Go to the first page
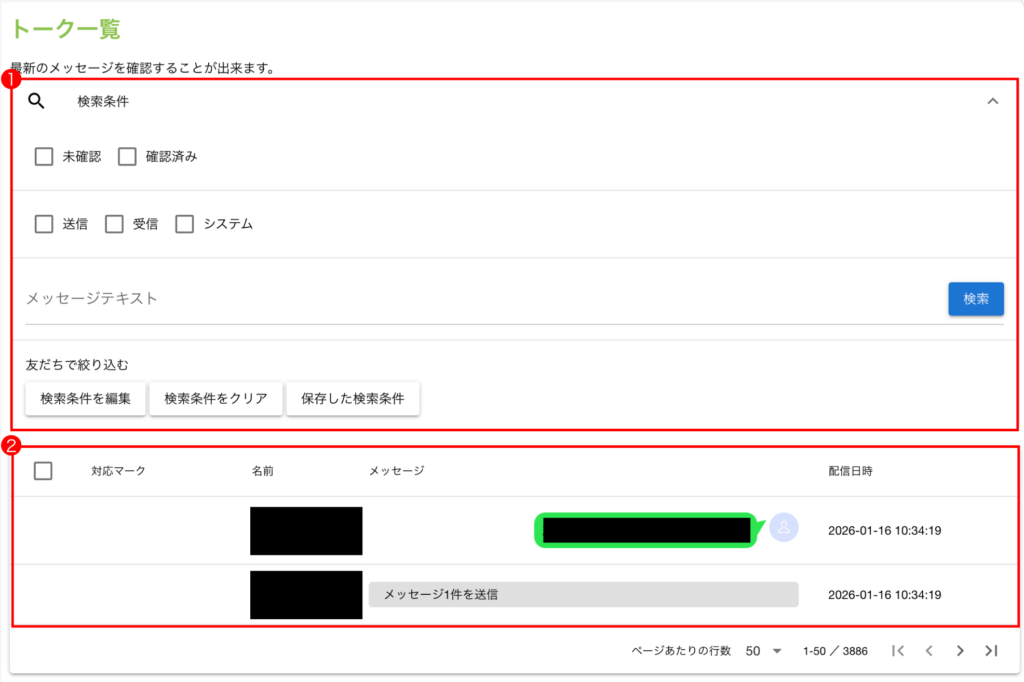 click(x=897, y=651)
